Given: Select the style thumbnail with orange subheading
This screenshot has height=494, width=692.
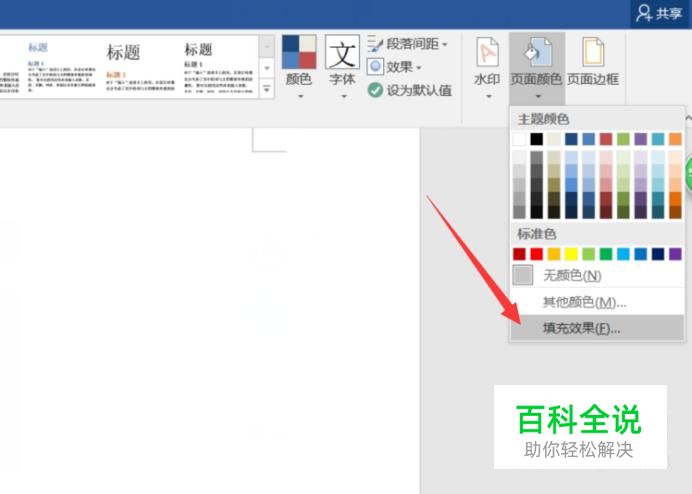Looking at the screenshot, I should click(x=139, y=67).
